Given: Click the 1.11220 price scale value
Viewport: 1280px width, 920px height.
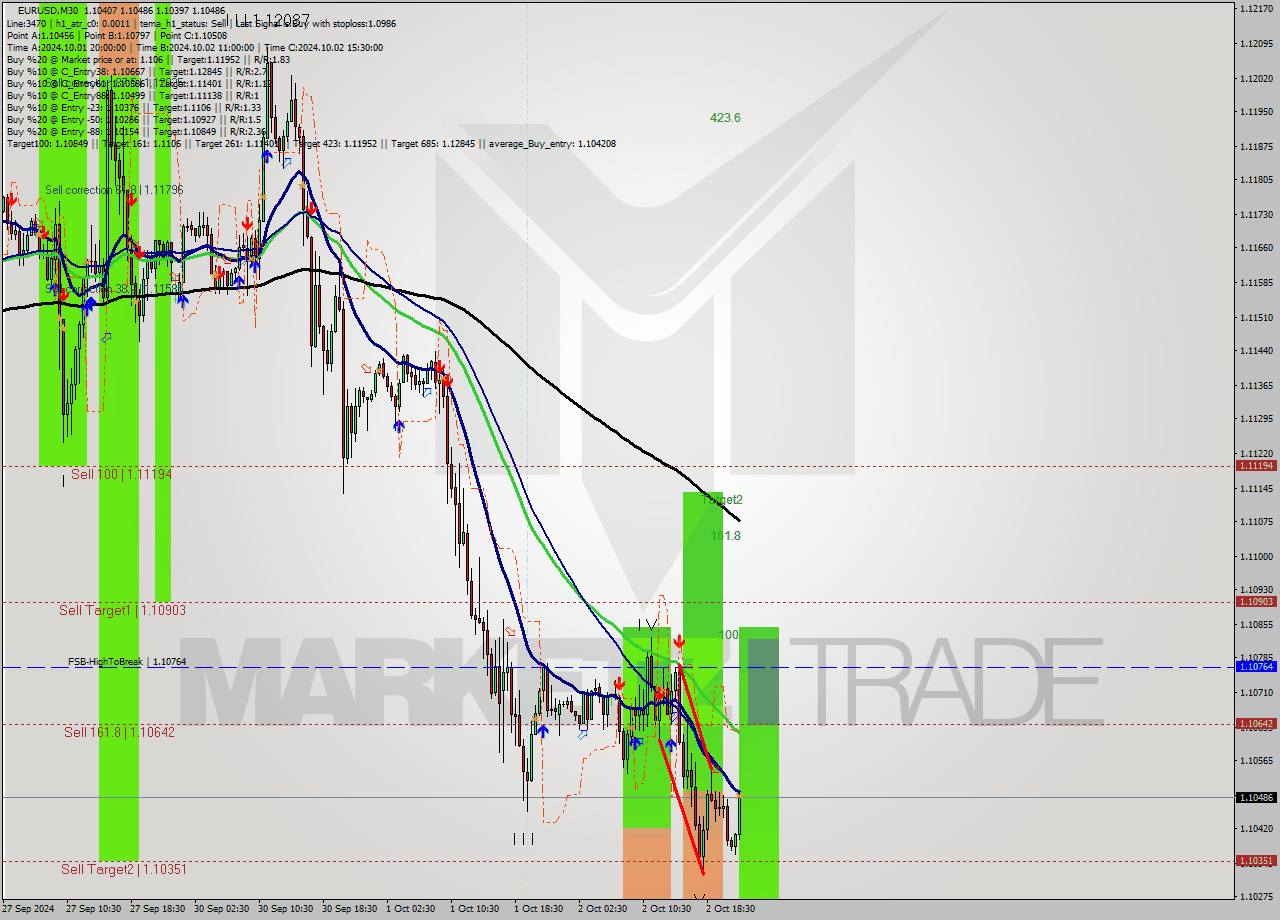Looking at the screenshot, I should coord(1255,453).
